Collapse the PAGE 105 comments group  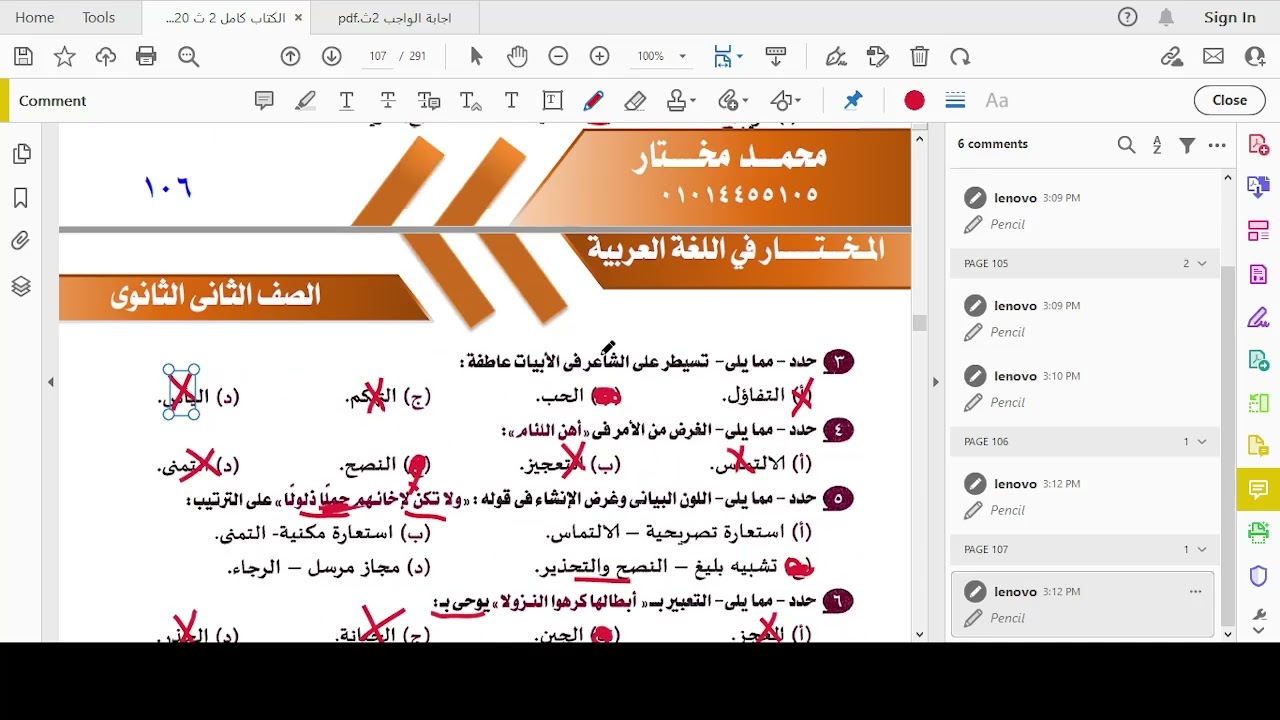pos(1202,264)
